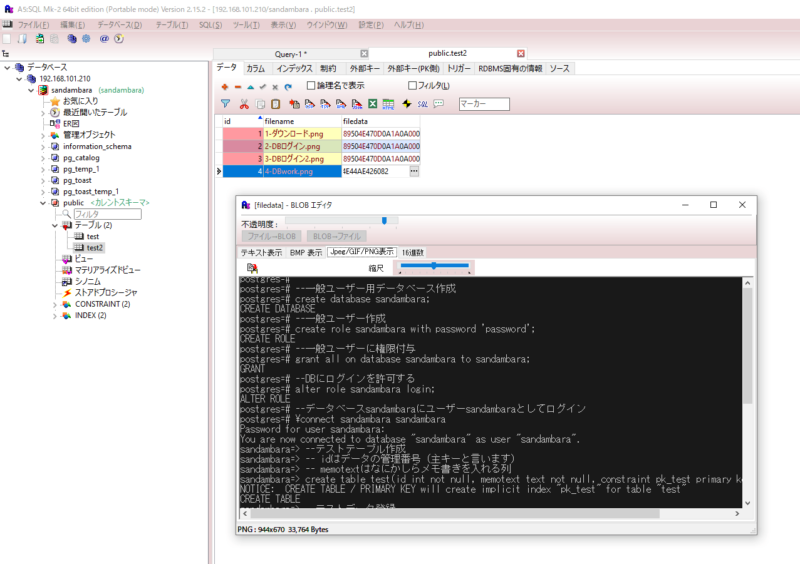This screenshot has height=564, width=800.
Task: Open the データベース(D) menu
Action: click(x=119, y=24)
